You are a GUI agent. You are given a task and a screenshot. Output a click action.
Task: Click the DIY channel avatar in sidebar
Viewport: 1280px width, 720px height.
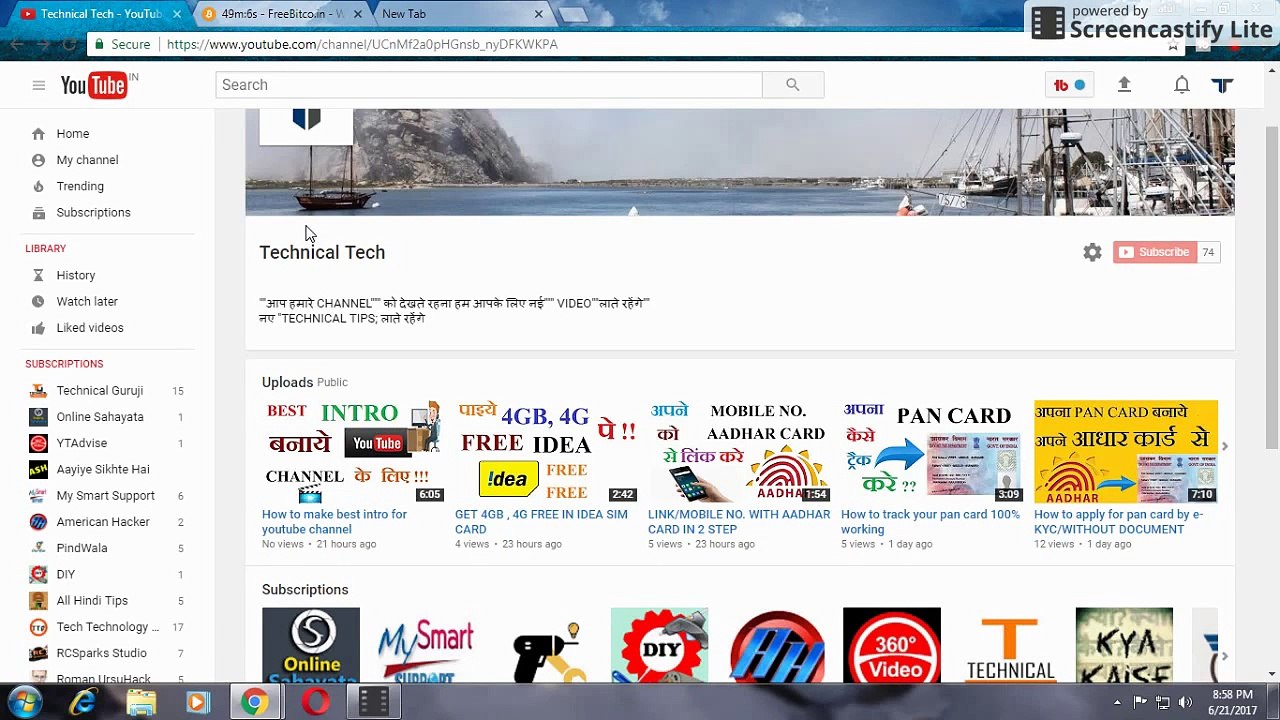(38, 574)
